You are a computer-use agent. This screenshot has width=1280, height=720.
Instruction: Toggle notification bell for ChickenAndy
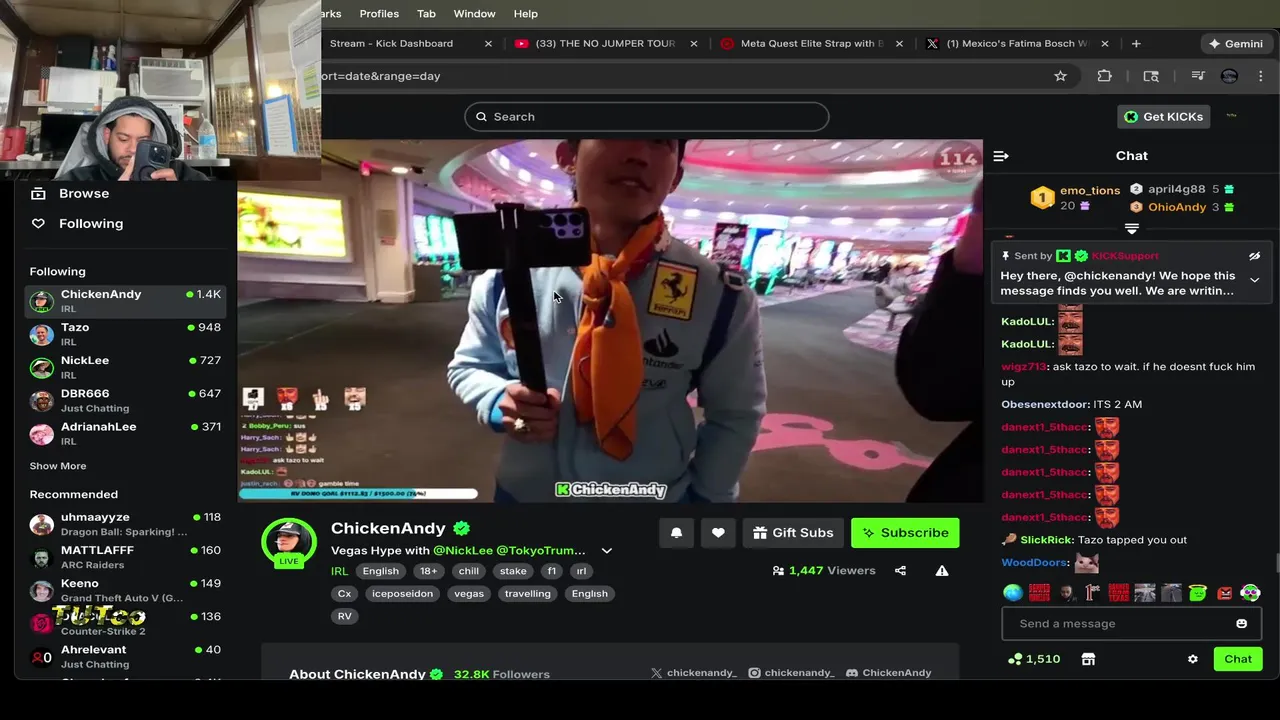pyautogui.click(x=676, y=533)
